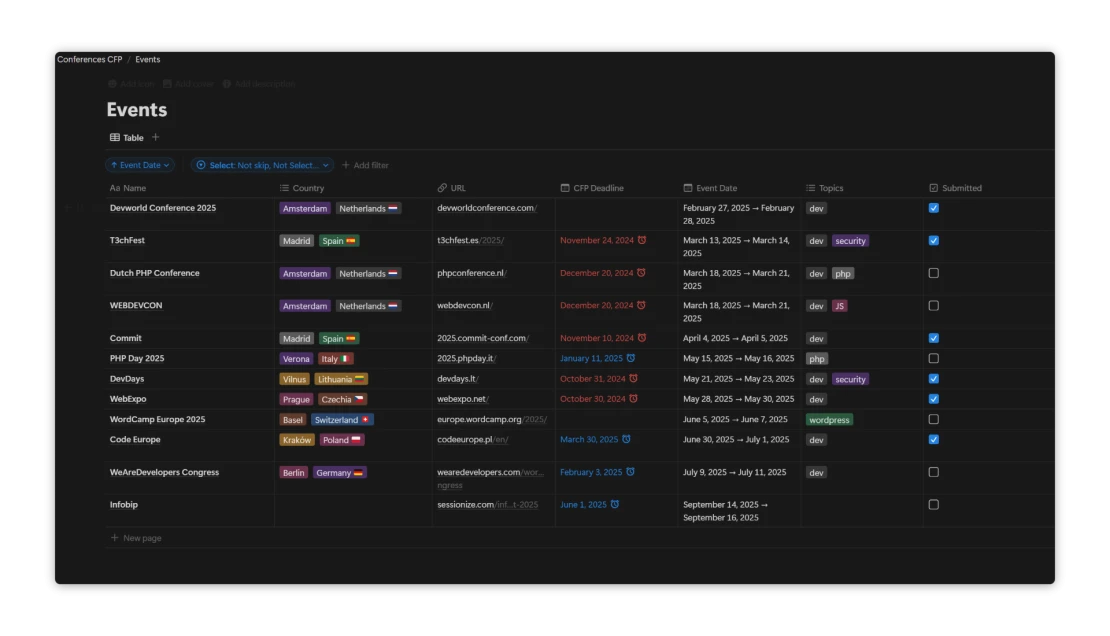1110x636 pixels.
Task: Click the checkbox icon in Submitted column header
Action: tap(934, 188)
